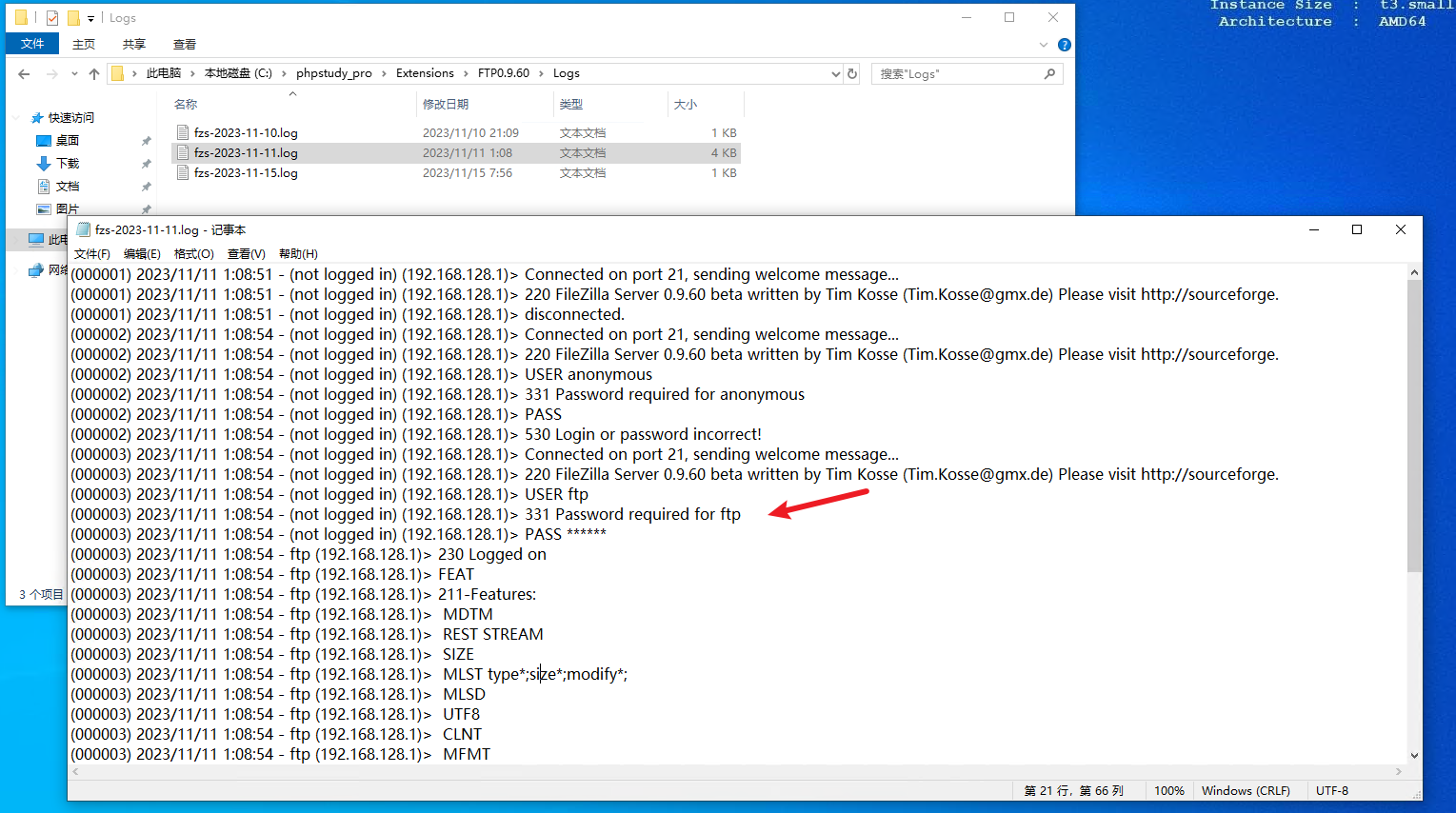Expand the chevron between FTP0.9.60 and Logs
This screenshot has height=813, width=1456.
tap(542, 73)
